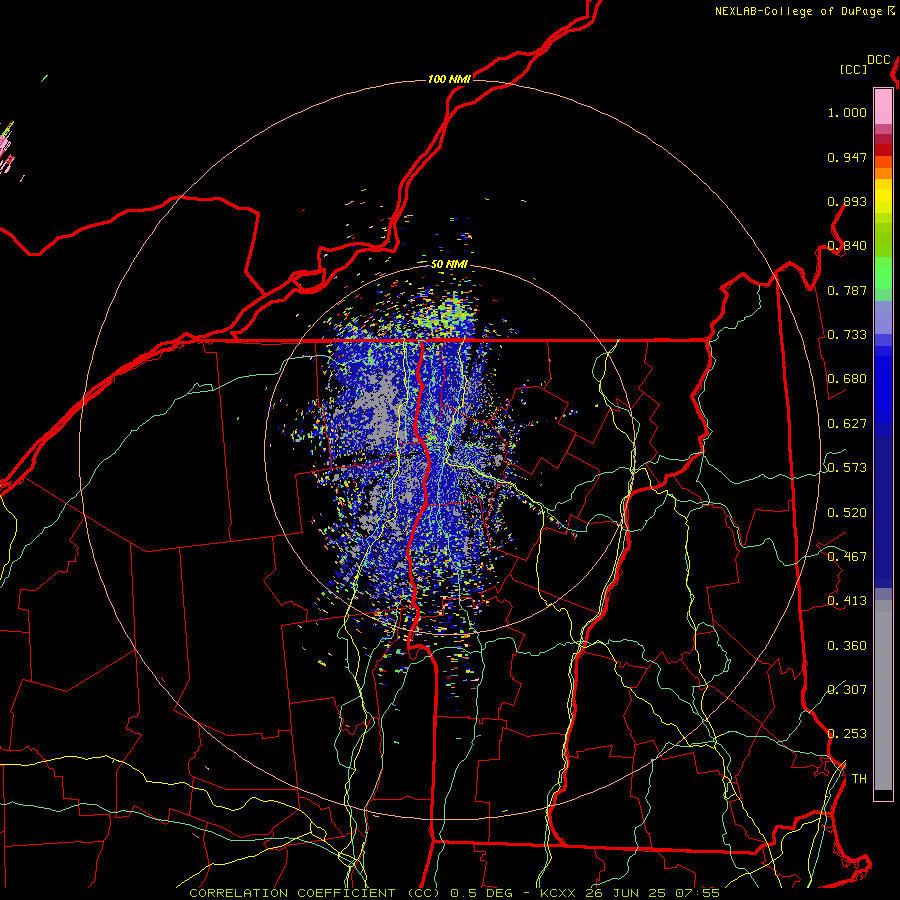
Task: Click the TH threshold label on legend
Action: coord(859,779)
